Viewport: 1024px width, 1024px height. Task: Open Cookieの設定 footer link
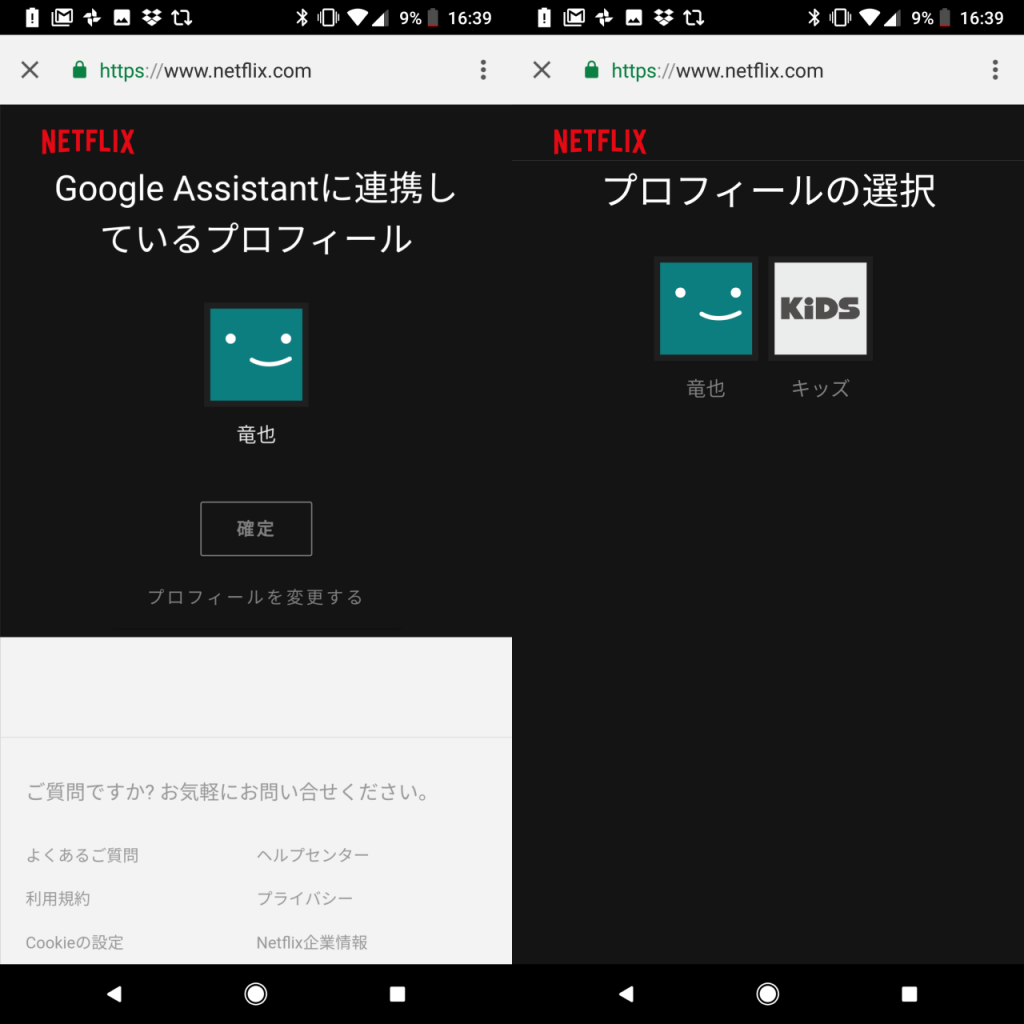pos(74,942)
